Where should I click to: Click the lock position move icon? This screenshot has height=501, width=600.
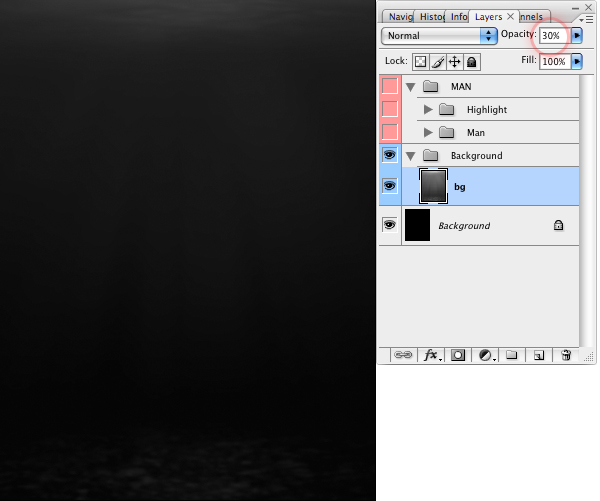(455, 62)
